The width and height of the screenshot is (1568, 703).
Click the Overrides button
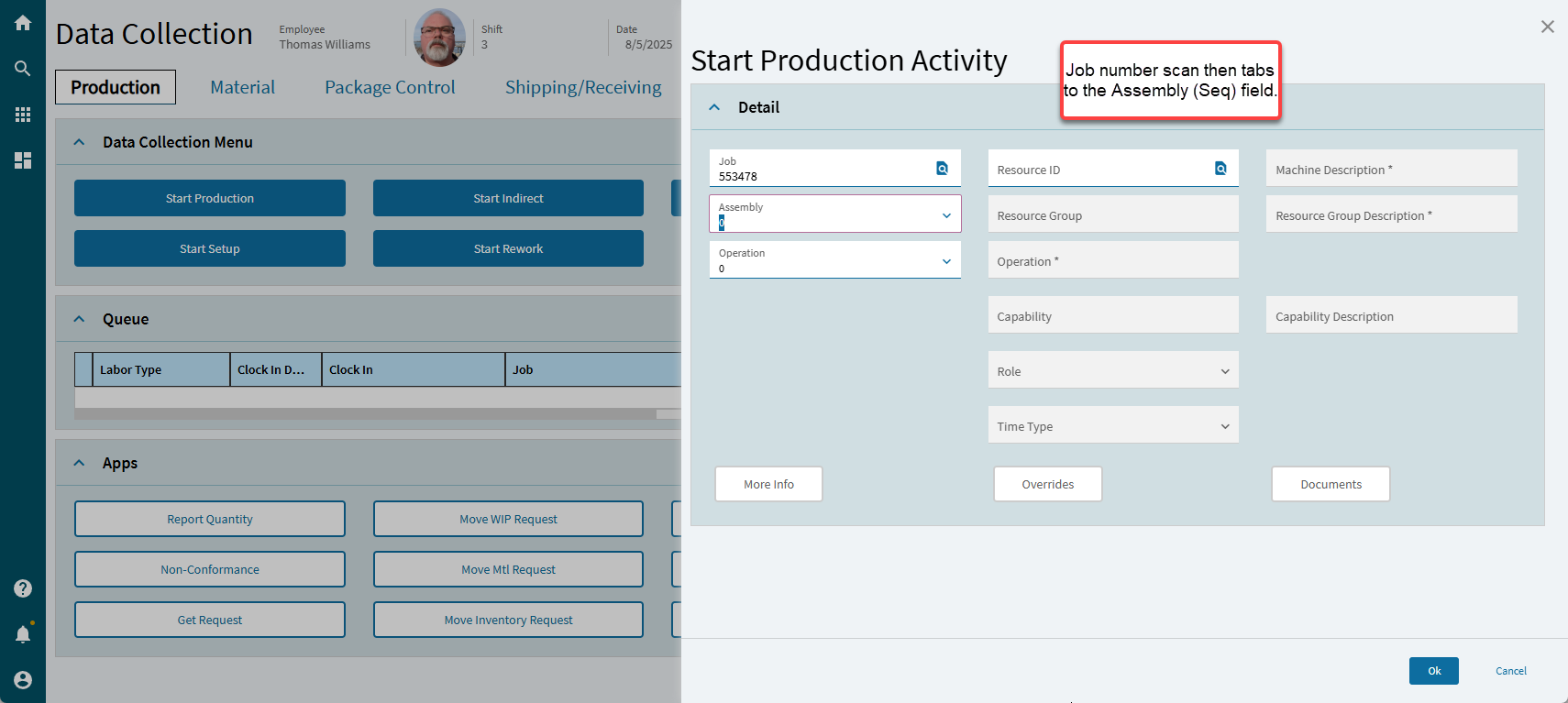click(x=1047, y=484)
